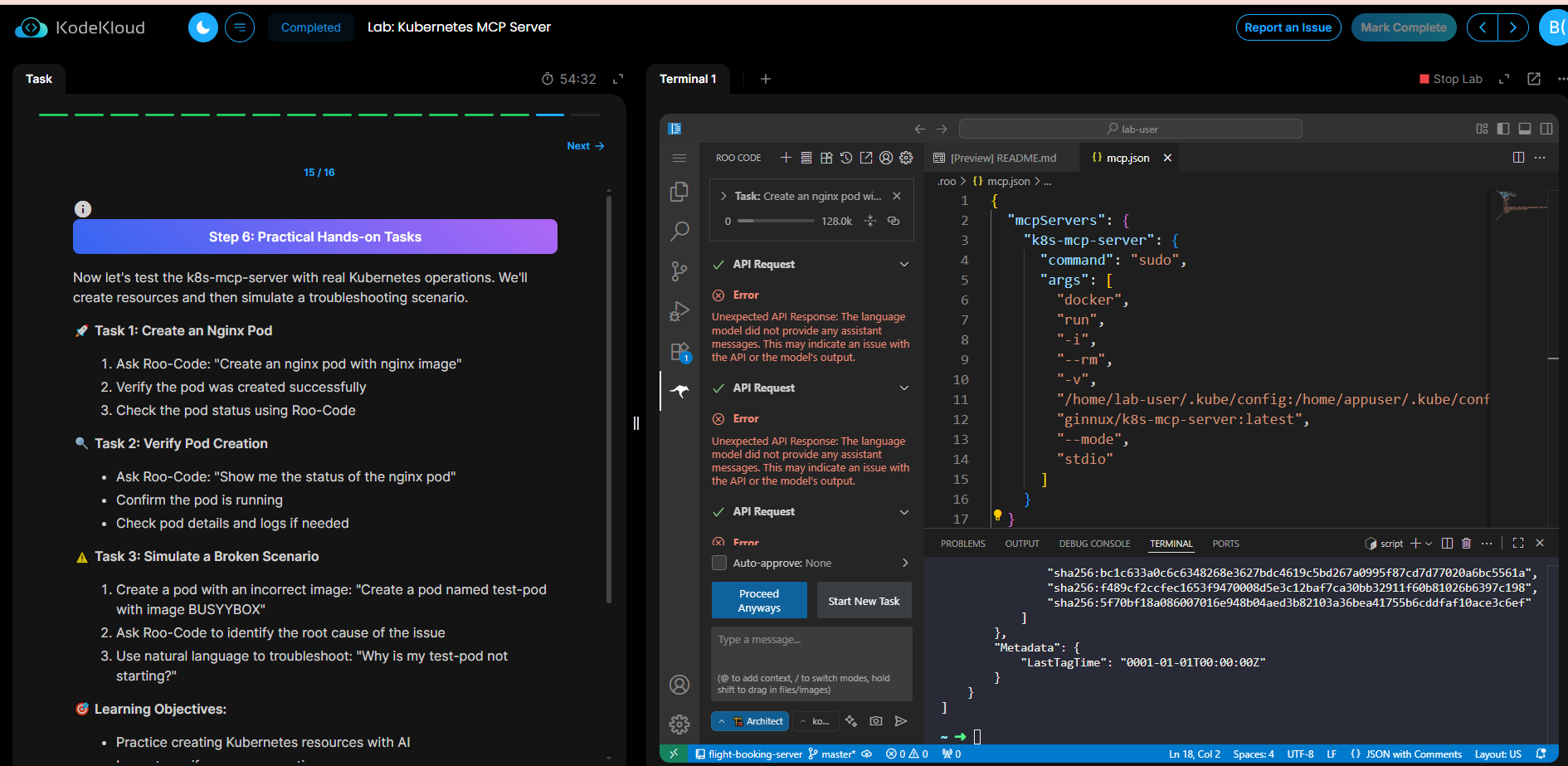Switch to the [Preview] README.md tab
Image resolution: width=1568 pixels, height=766 pixels.
pyautogui.click(x=996, y=158)
